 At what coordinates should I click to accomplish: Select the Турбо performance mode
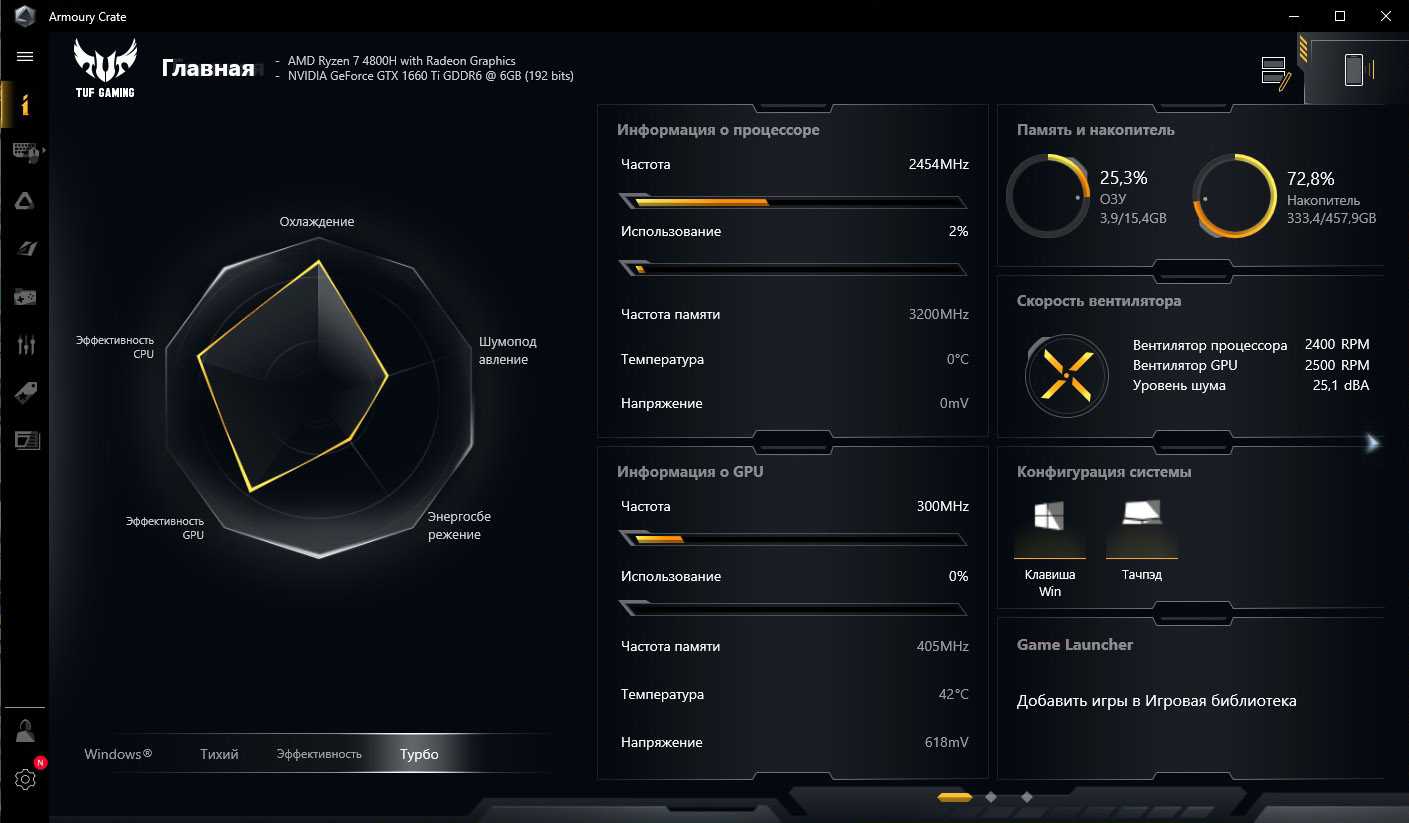pos(419,754)
